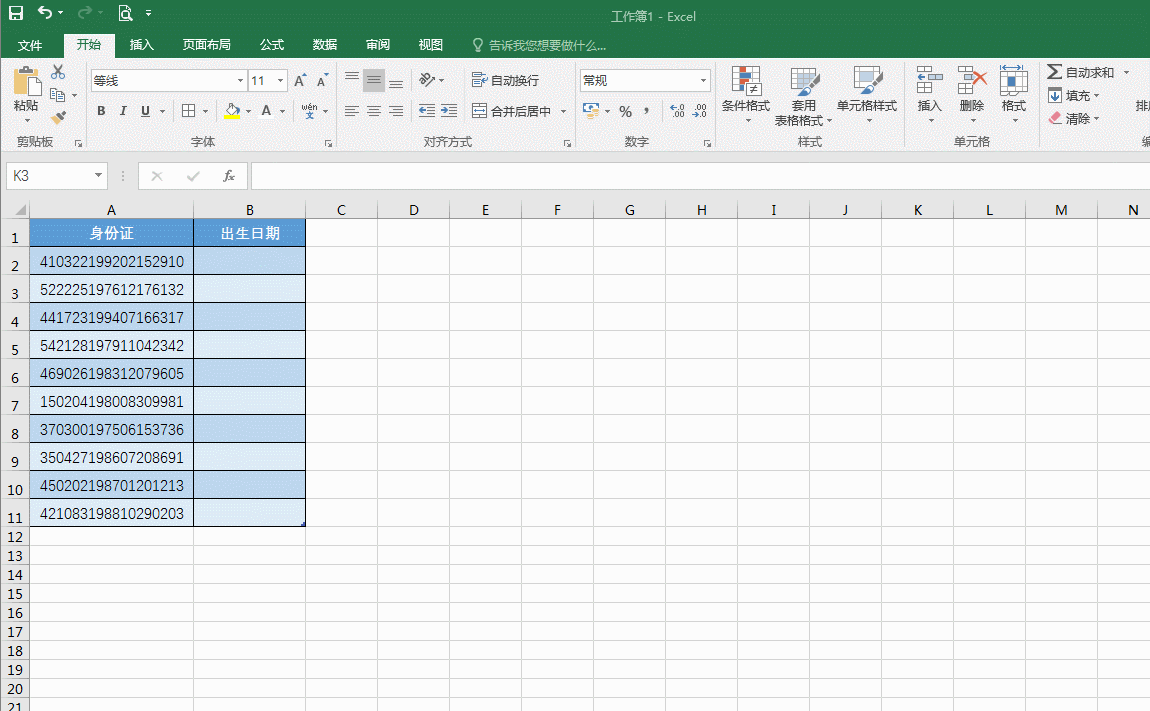
Task: Toggle Bold formatting
Action: [x=101, y=111]
